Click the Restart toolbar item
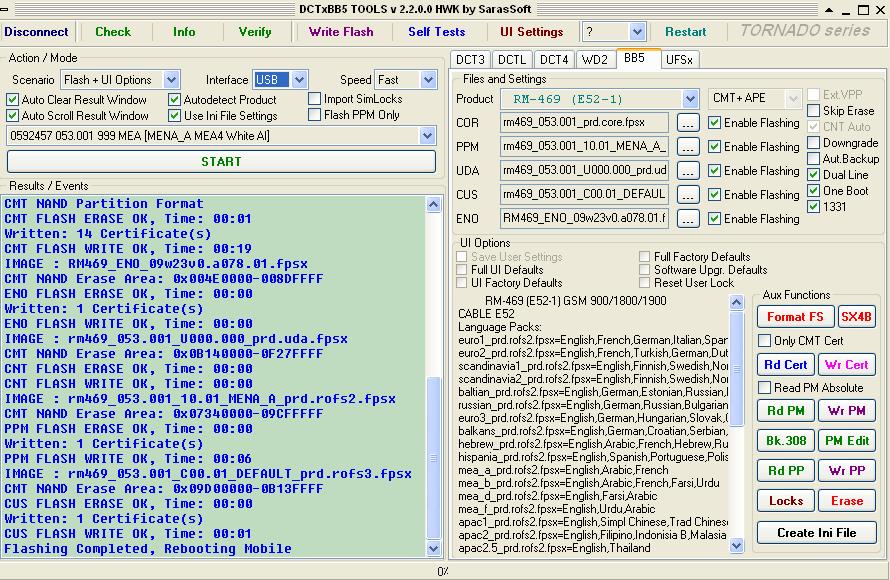 coord(686,32)
